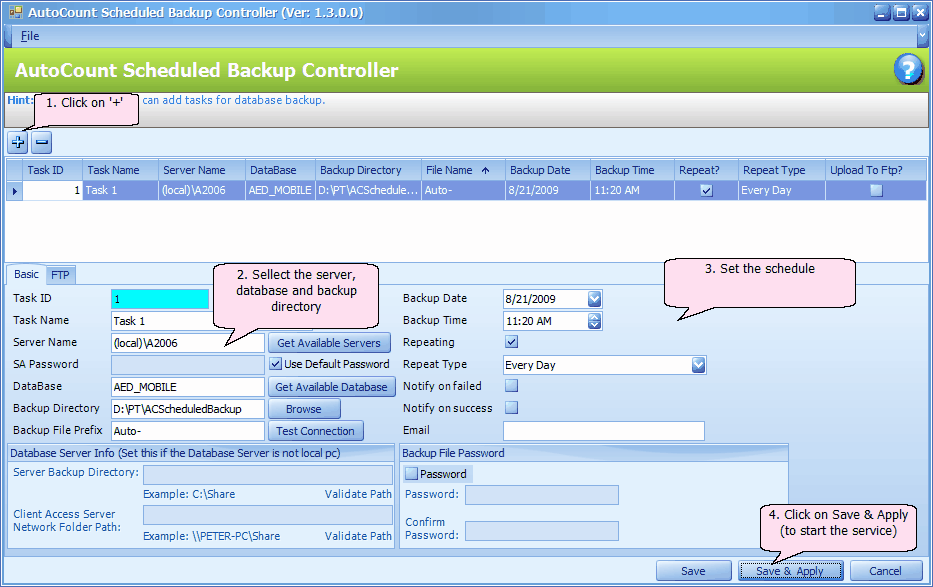Click the Repeat? column header
The height and width of the screenshot is (587, 933).
click(x=706, y=170)
